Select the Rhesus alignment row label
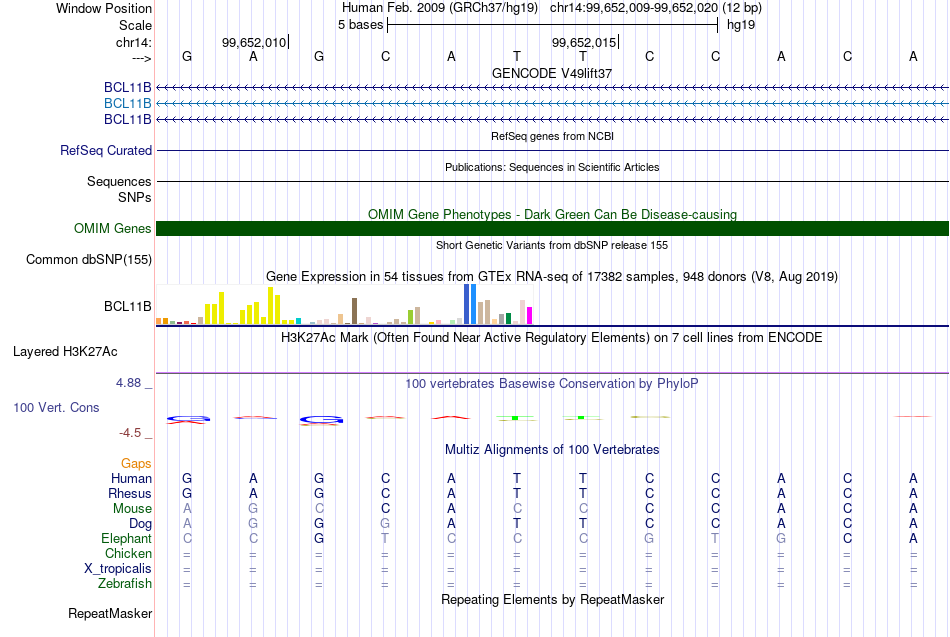Screen dimensions: 950x637 (x=130, y=493)
